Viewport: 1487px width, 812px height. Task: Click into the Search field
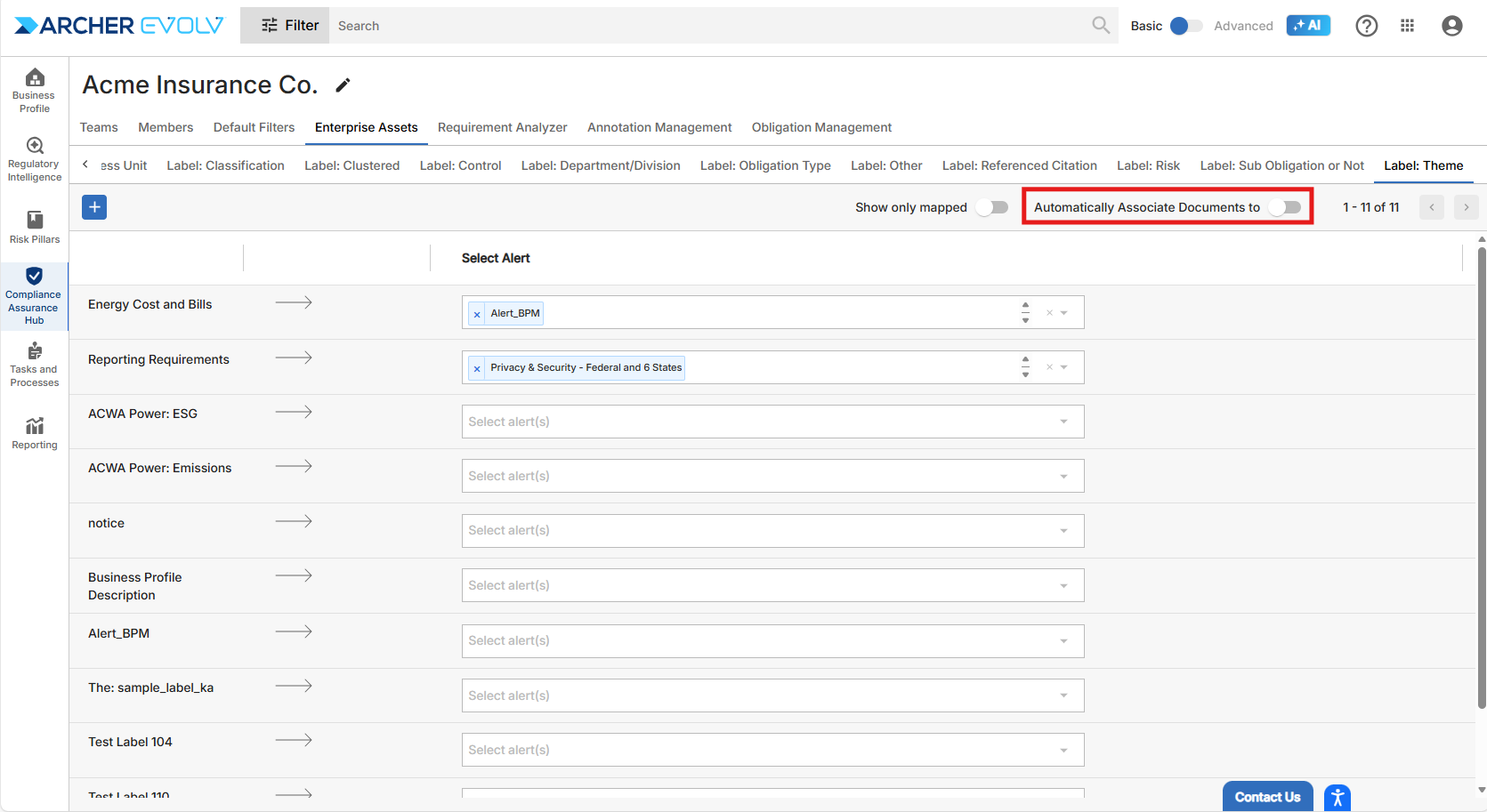click(x=712, y=26)
